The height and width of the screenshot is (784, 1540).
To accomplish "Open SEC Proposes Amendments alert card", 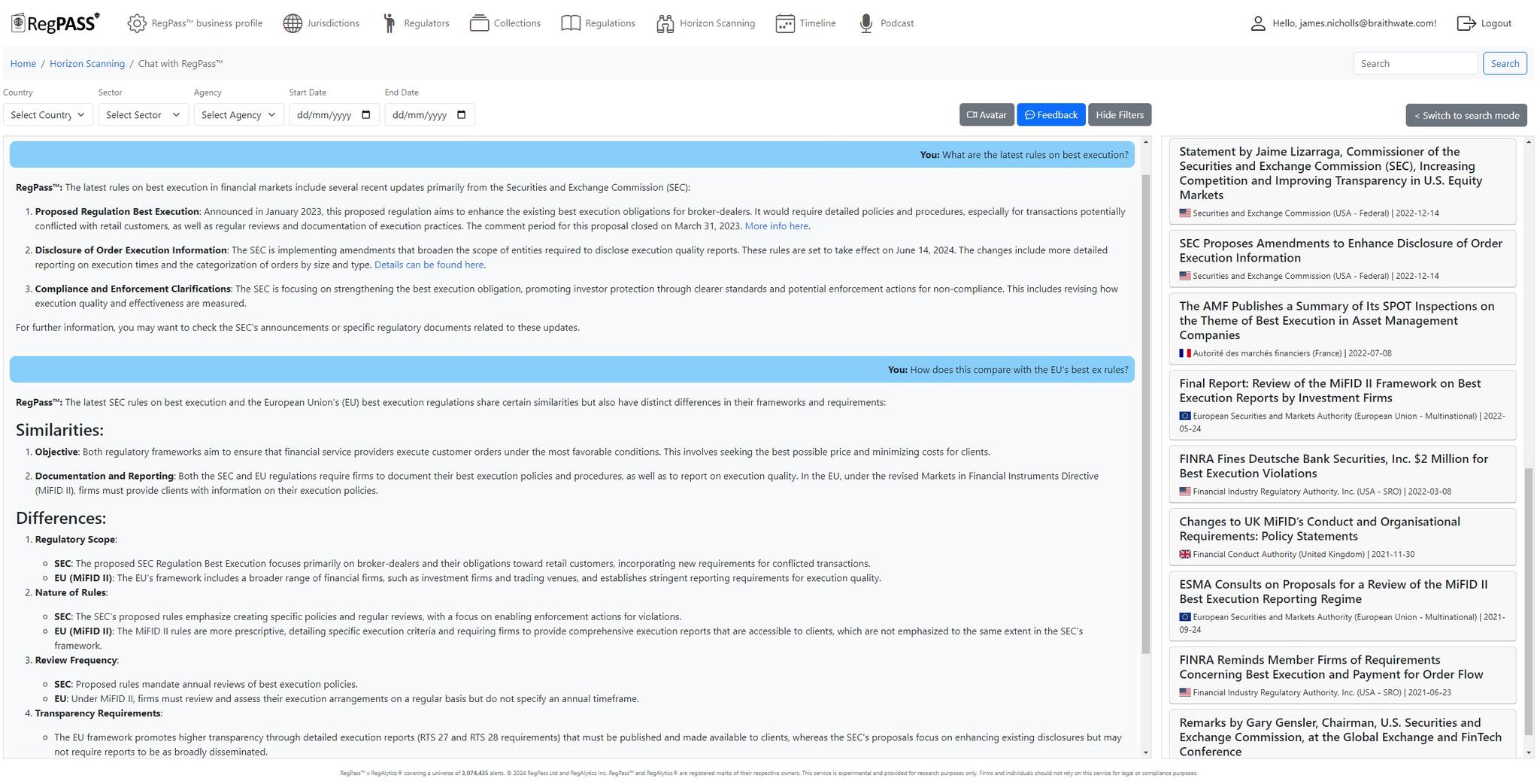I will (1342, 259).
